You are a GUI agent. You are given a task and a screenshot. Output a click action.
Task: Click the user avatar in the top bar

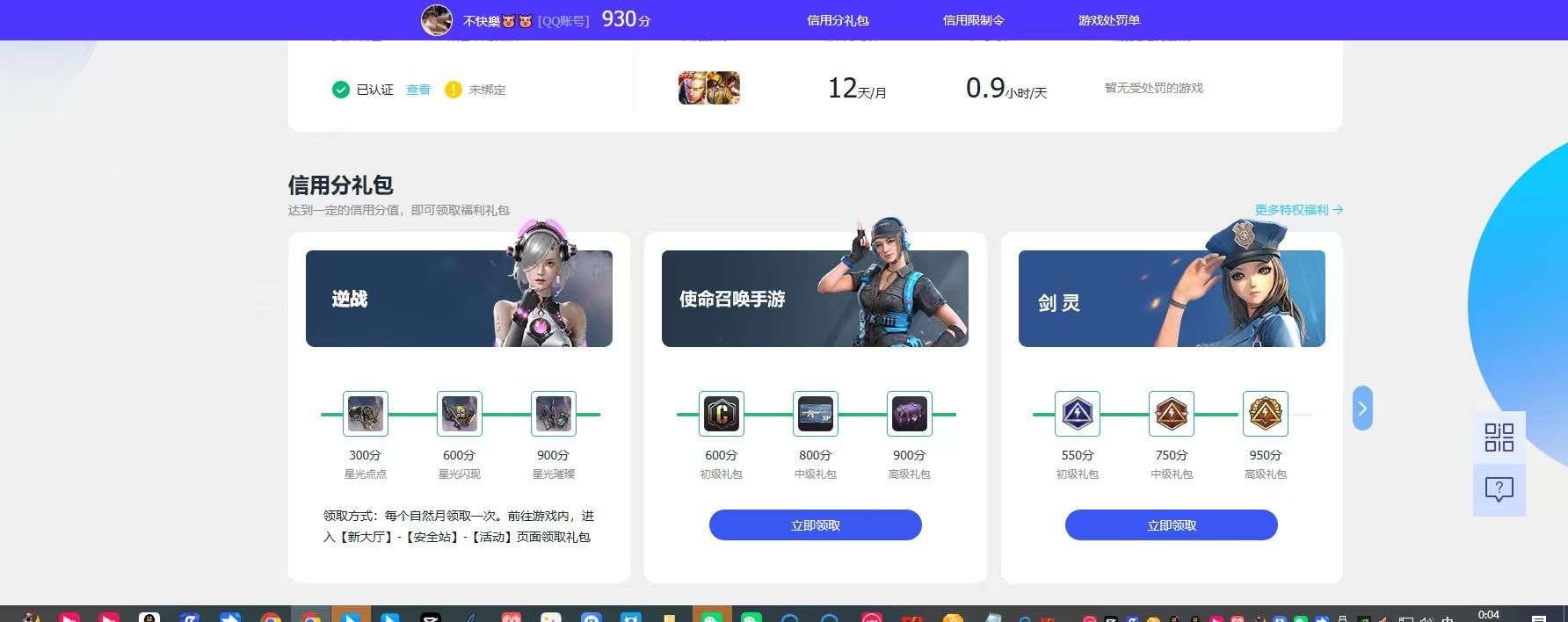pyautogui.click(x=437, y=19)
